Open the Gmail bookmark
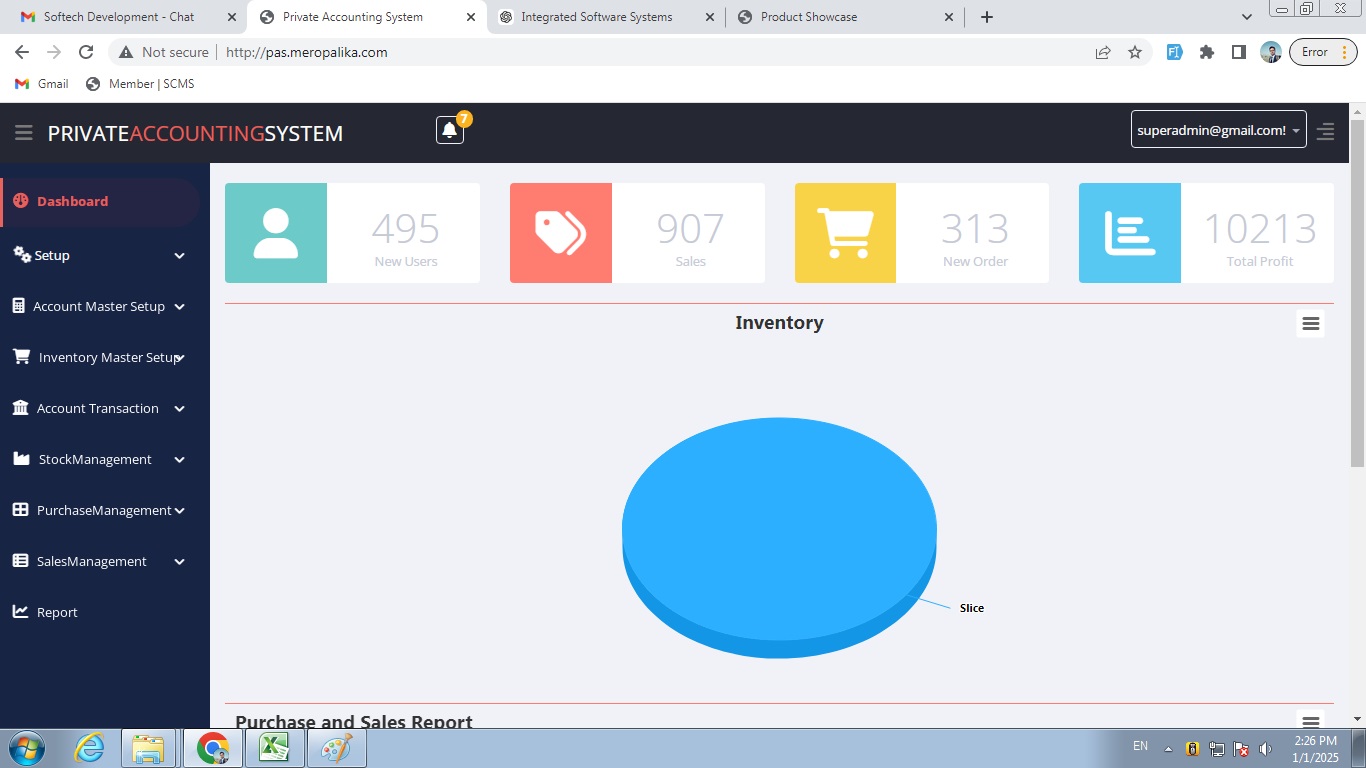Viewport: 1366px width, 768px height. click(42, 84)
